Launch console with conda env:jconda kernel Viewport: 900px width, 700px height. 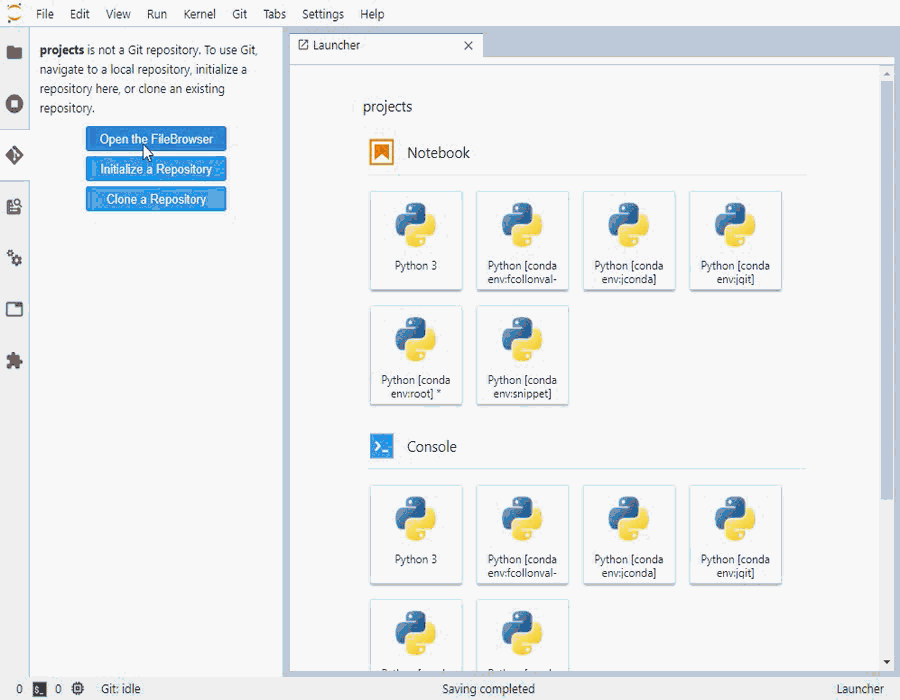[629, 534]
